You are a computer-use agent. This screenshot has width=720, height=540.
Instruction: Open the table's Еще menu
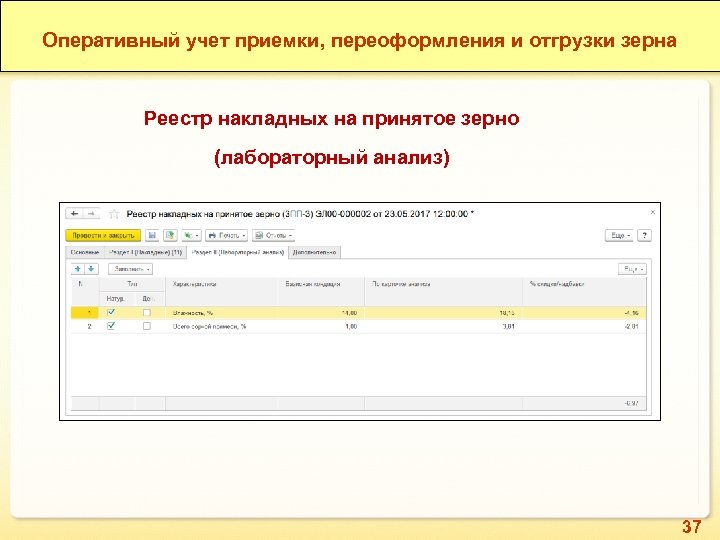click(x=632, y=269)
